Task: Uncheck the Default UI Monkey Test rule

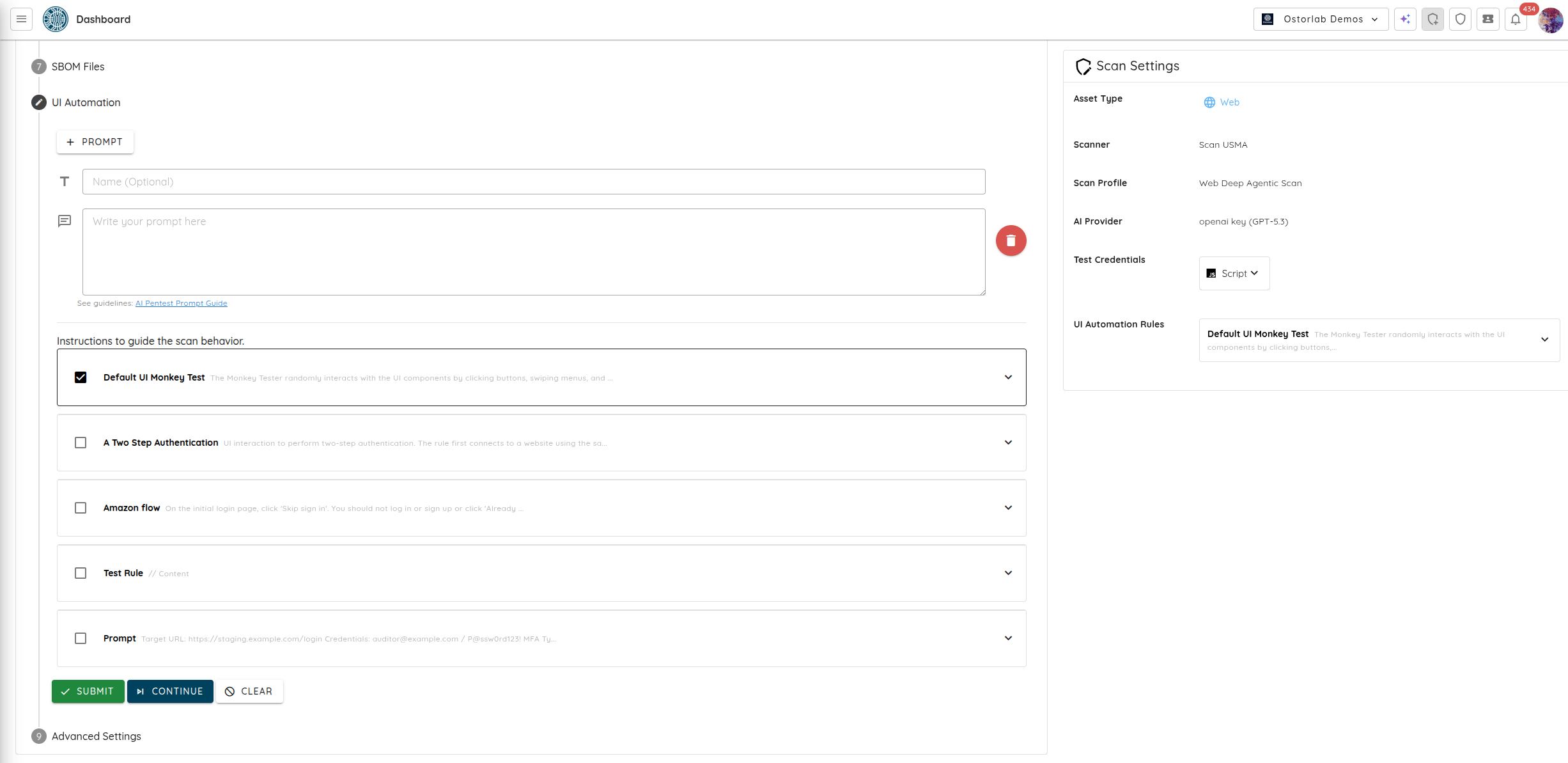Action: tap(81, 377)
